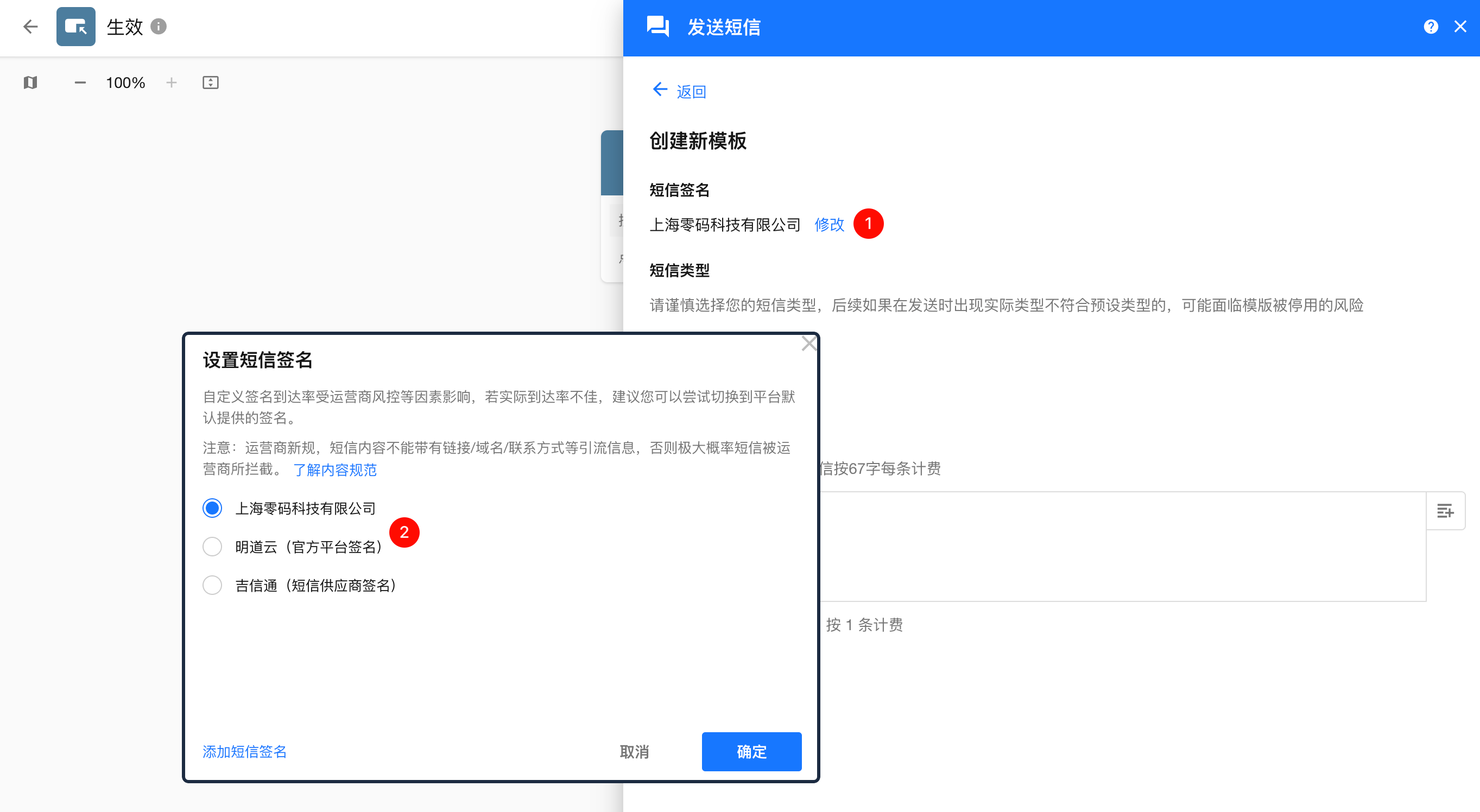The height and width of the screenshot is (812, 1480).
Task: Close the 设置短信签名 dialog
Action: pos(809,344)
